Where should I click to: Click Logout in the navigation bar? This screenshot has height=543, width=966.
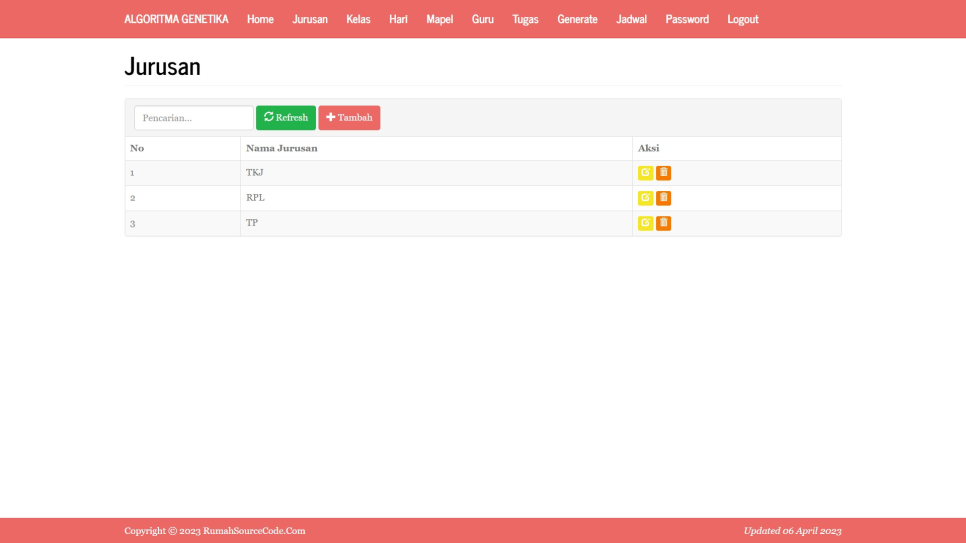[742, 19]
